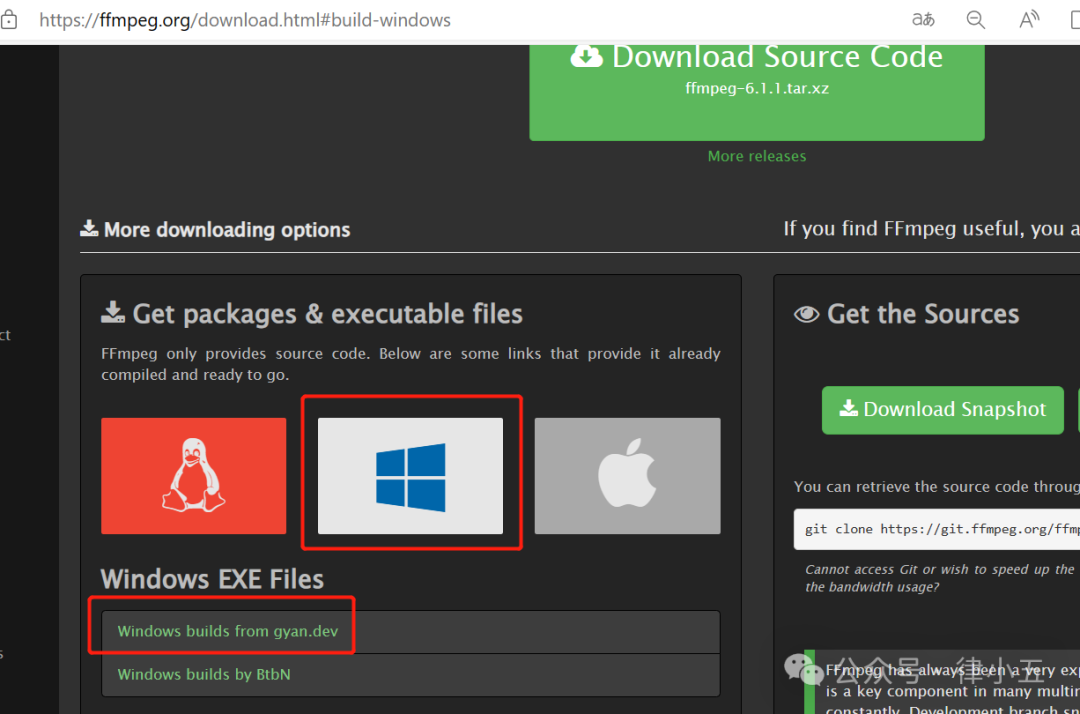Open Windows builds by BtbN link
Screen dimensions: 1080x714
click(x=204, y=674)
